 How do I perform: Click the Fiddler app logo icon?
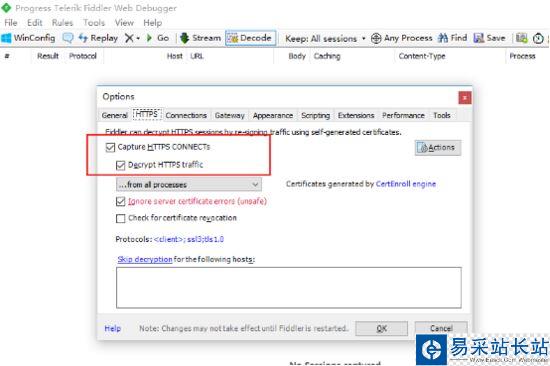click(6, 8)
